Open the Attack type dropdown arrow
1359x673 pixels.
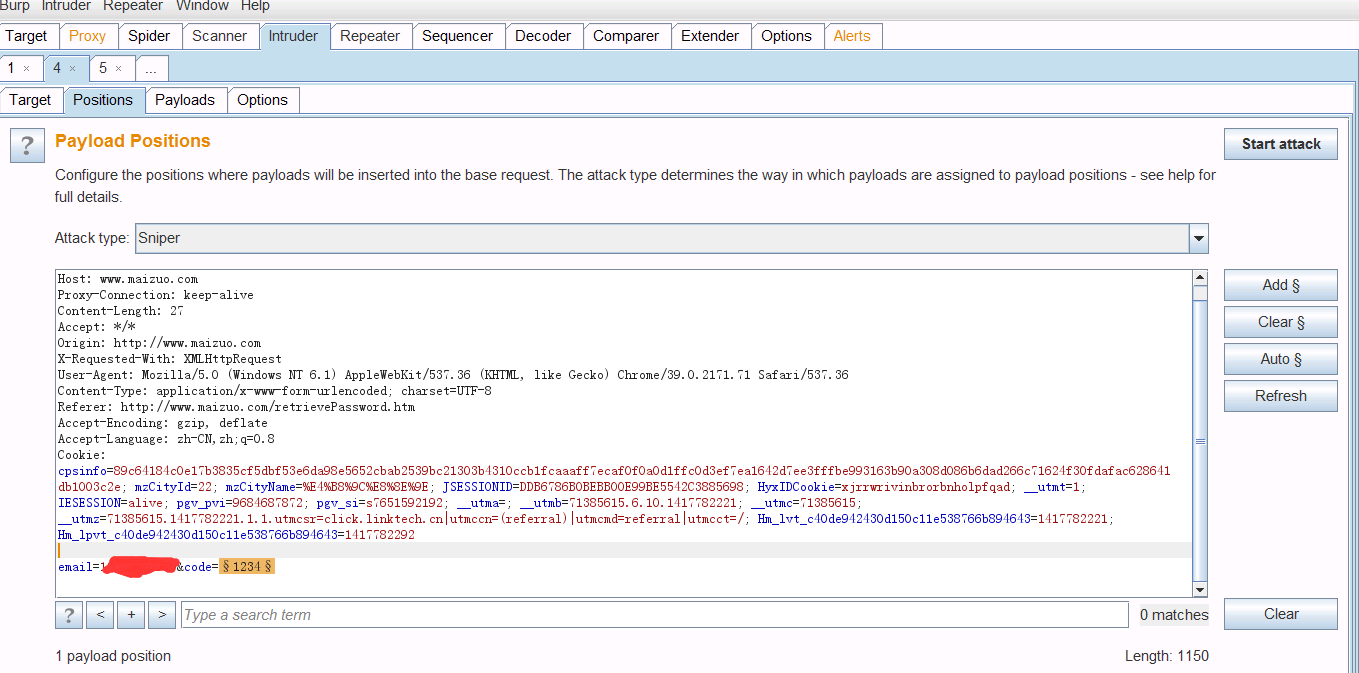tap(1199, 238)
